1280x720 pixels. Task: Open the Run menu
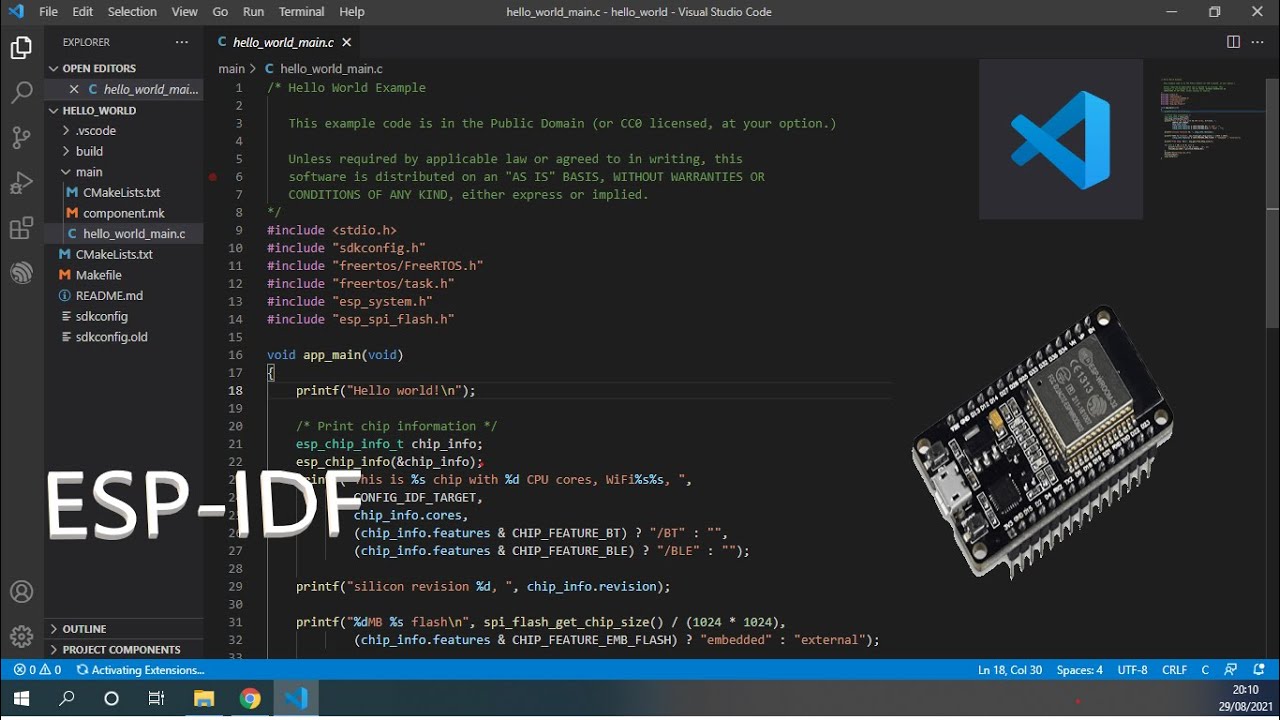click(254, 12)
